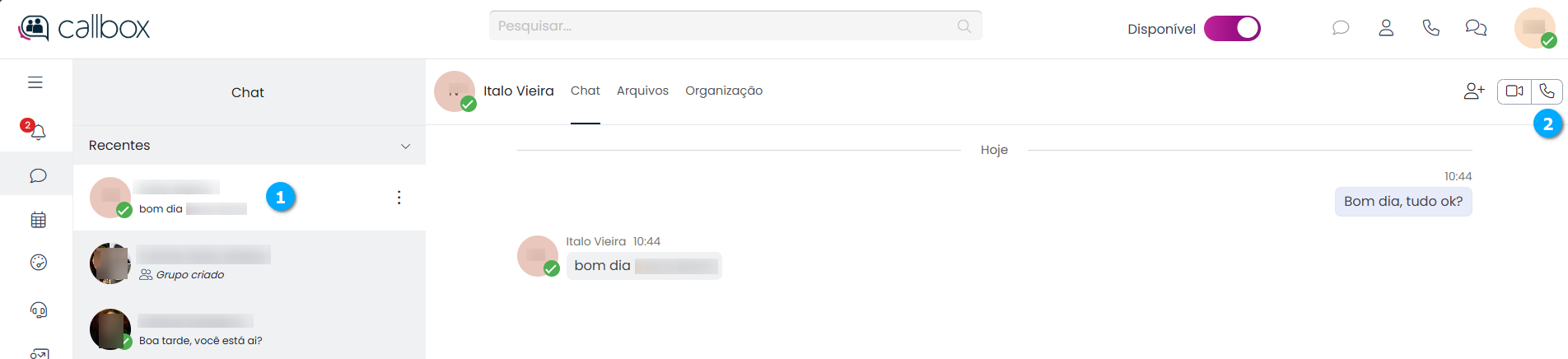
Task: Switch to the Arquivos tab
Action: 642,91
